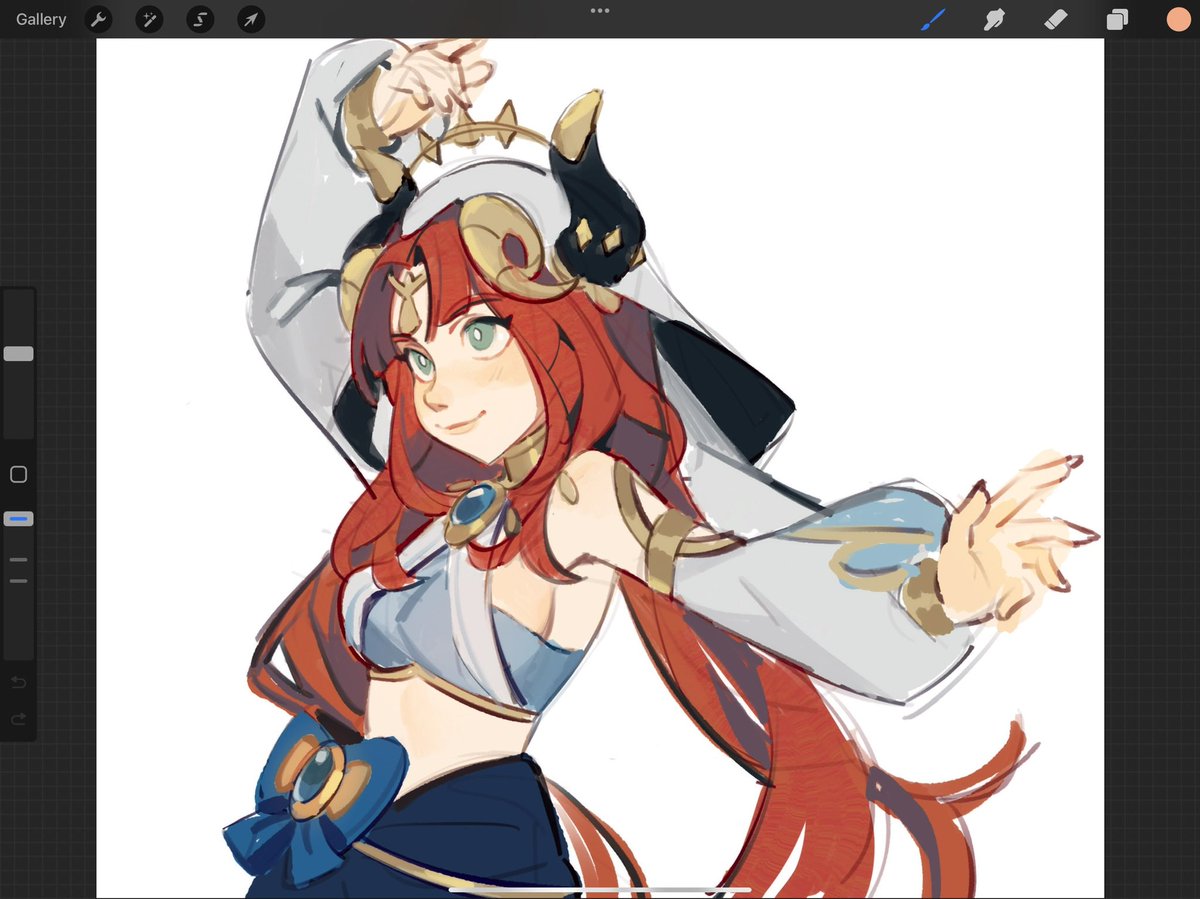Tap the brush opacity slider handle

[x=18, y=519]
